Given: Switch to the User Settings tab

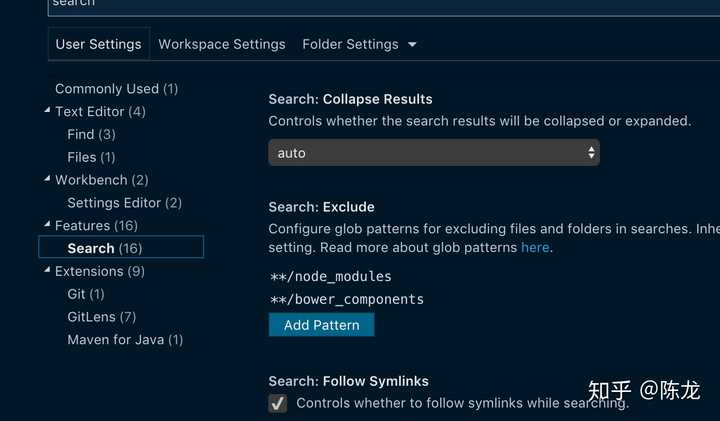Looking at the screenshot, I should (98, 44).
